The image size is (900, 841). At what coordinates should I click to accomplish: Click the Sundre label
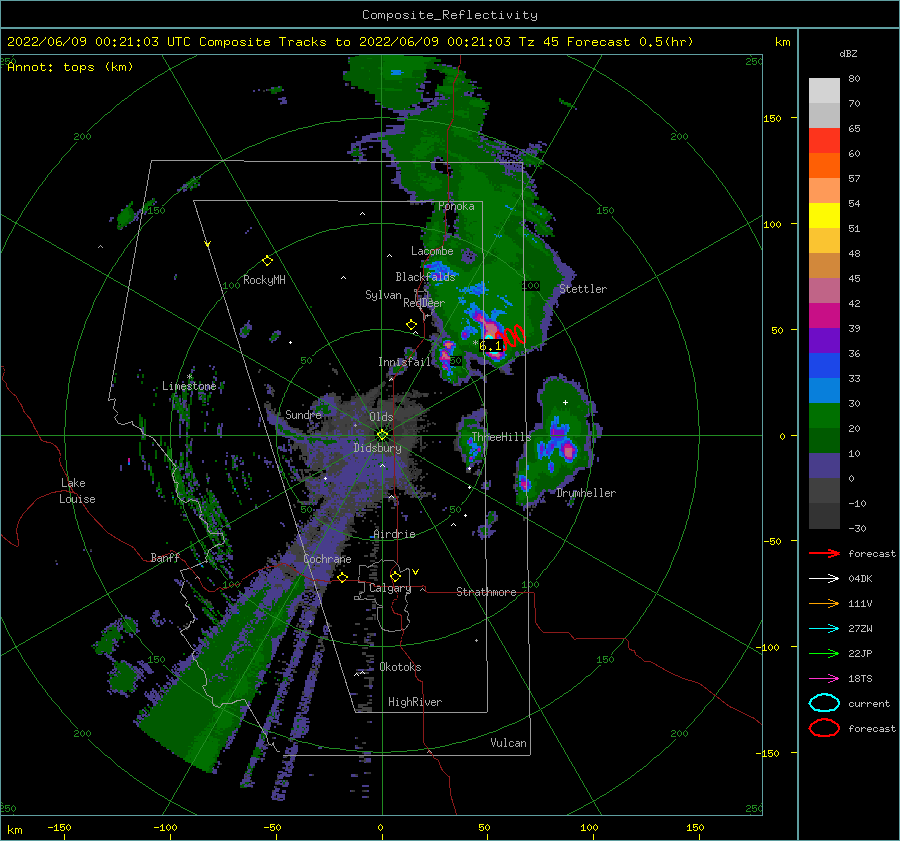coord(303,414)
